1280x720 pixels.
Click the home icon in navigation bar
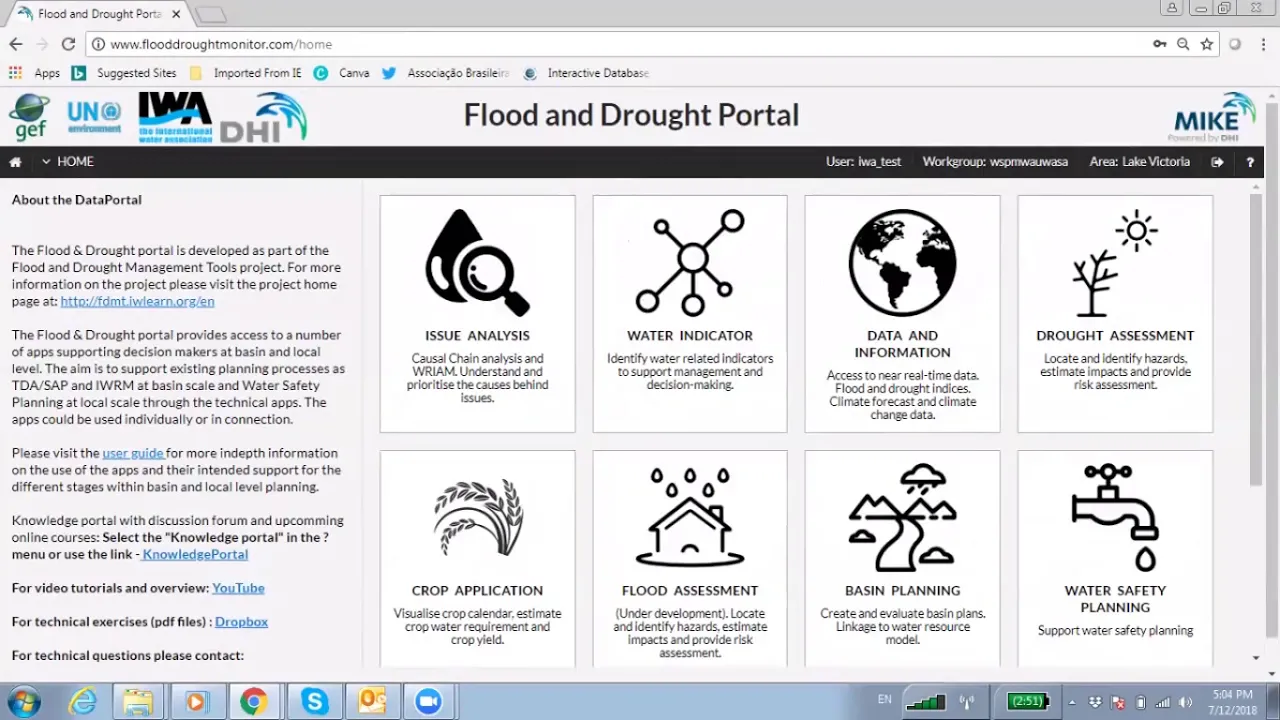click(x=15, y=162)
